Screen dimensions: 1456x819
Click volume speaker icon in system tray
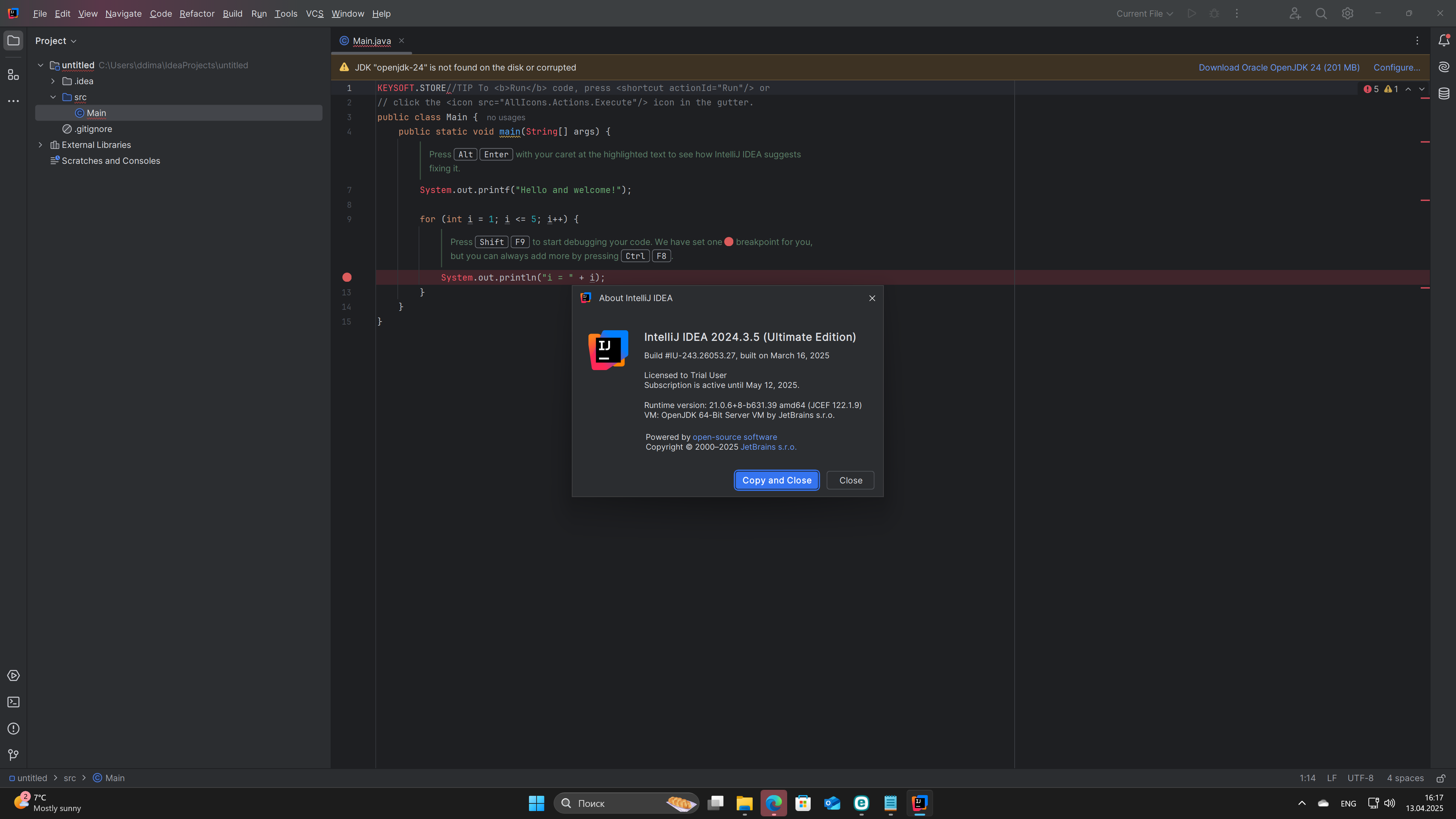point(1389,803)
